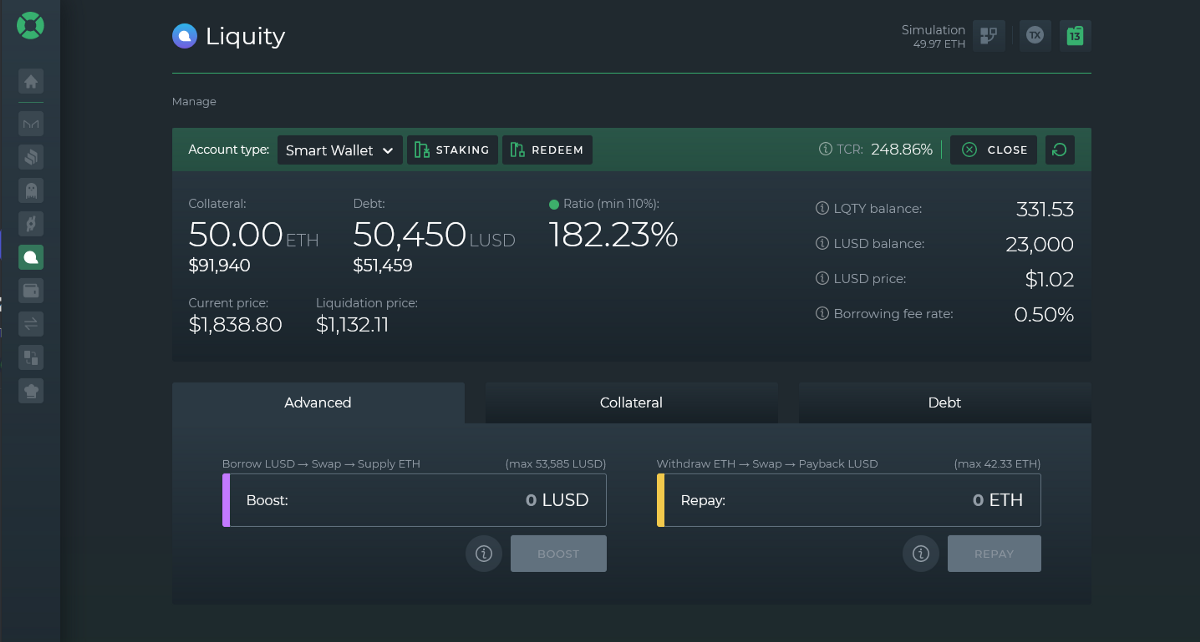Click the DeFi Saver lifebuoy logo

[x=30, y=25]
